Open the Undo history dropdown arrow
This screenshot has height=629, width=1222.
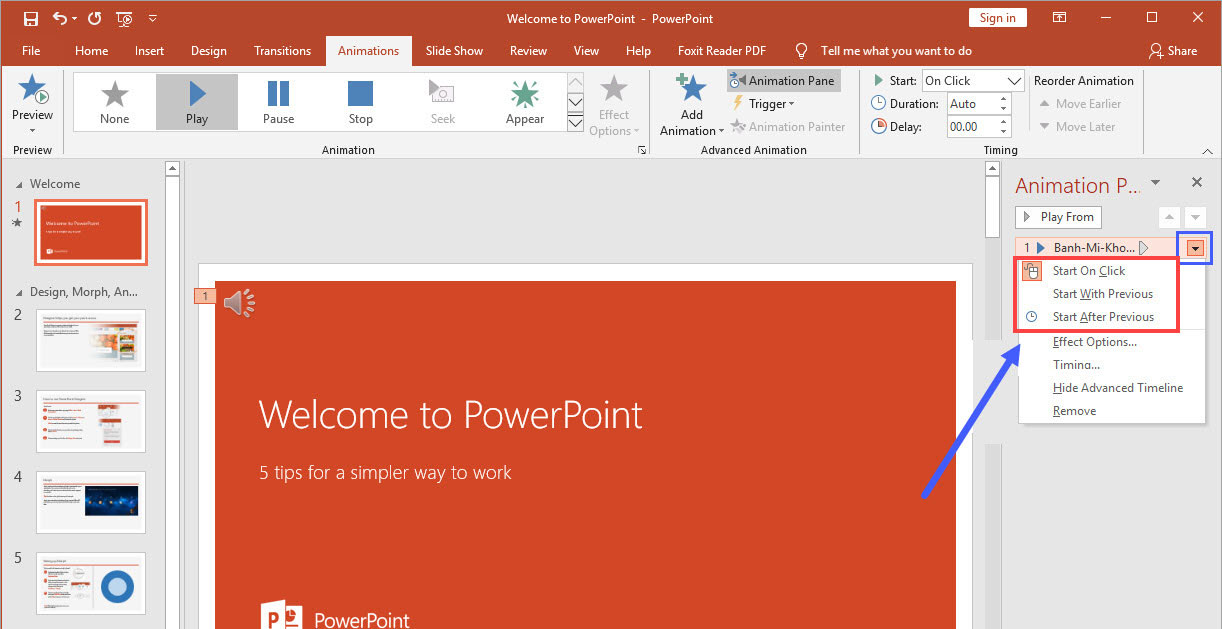coord(74,18)
